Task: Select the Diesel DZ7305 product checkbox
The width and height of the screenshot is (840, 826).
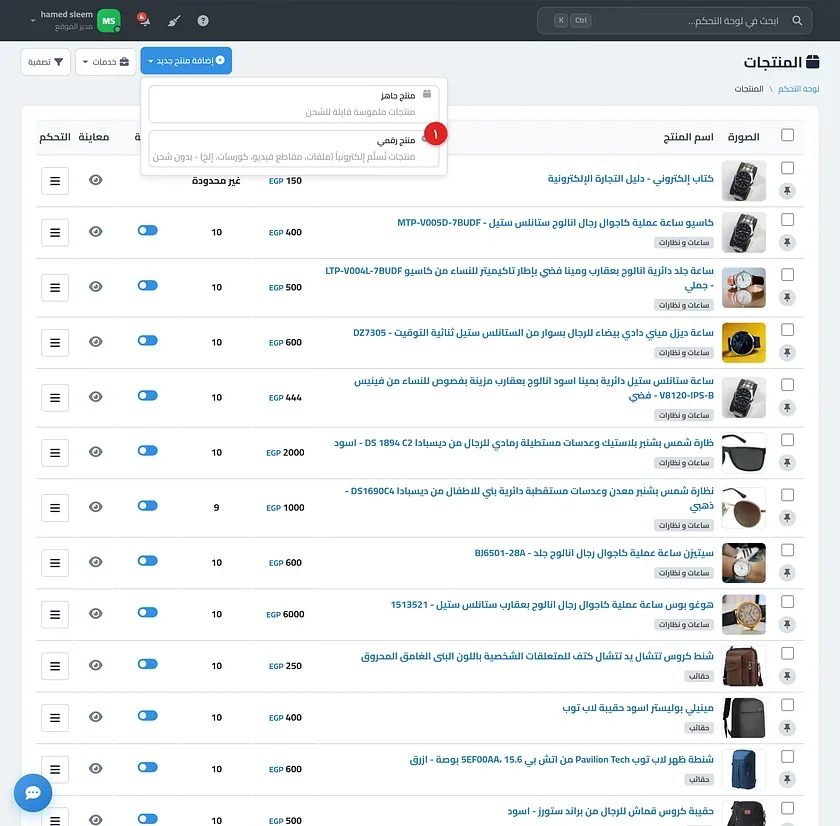Action: tap(788, 329)
